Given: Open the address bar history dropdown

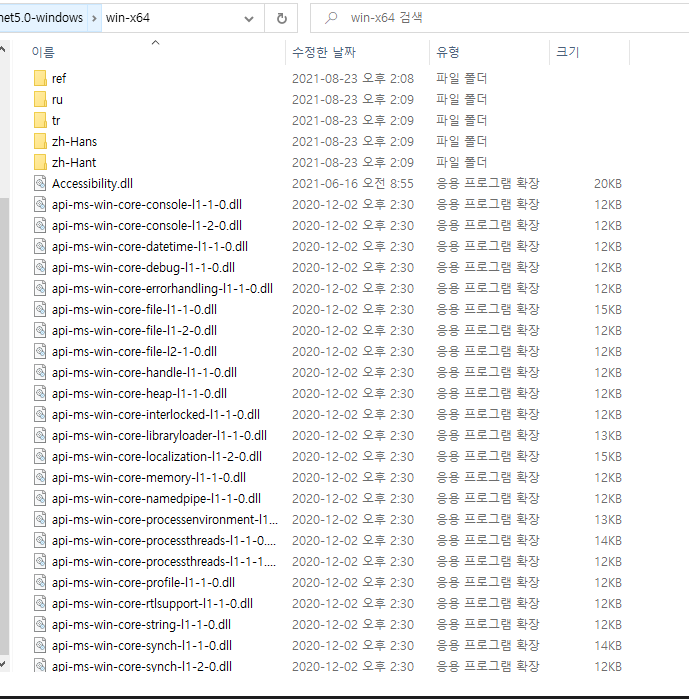Looking at the screenshot, I should click(249, 19).
